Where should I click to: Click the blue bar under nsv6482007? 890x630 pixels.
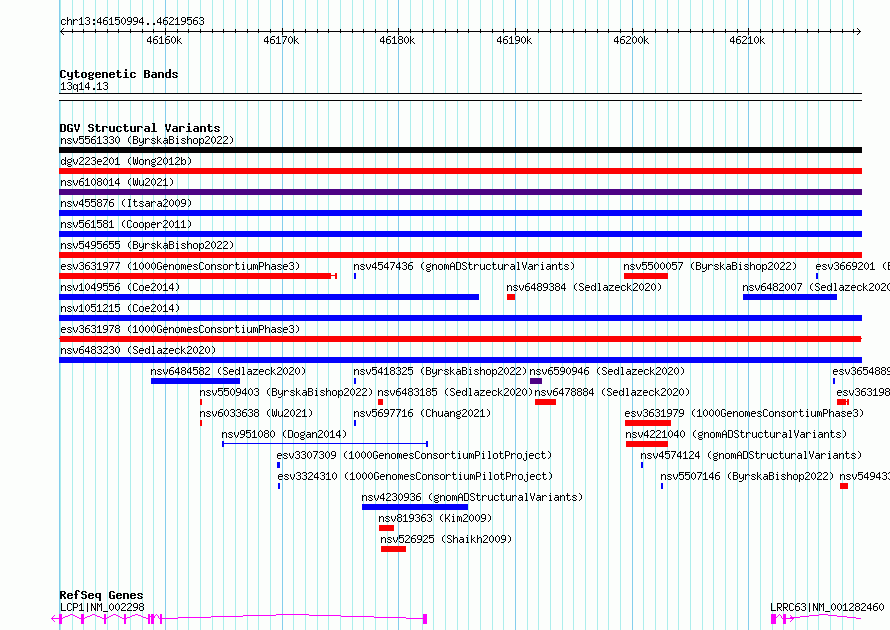[x=790, y=297]
